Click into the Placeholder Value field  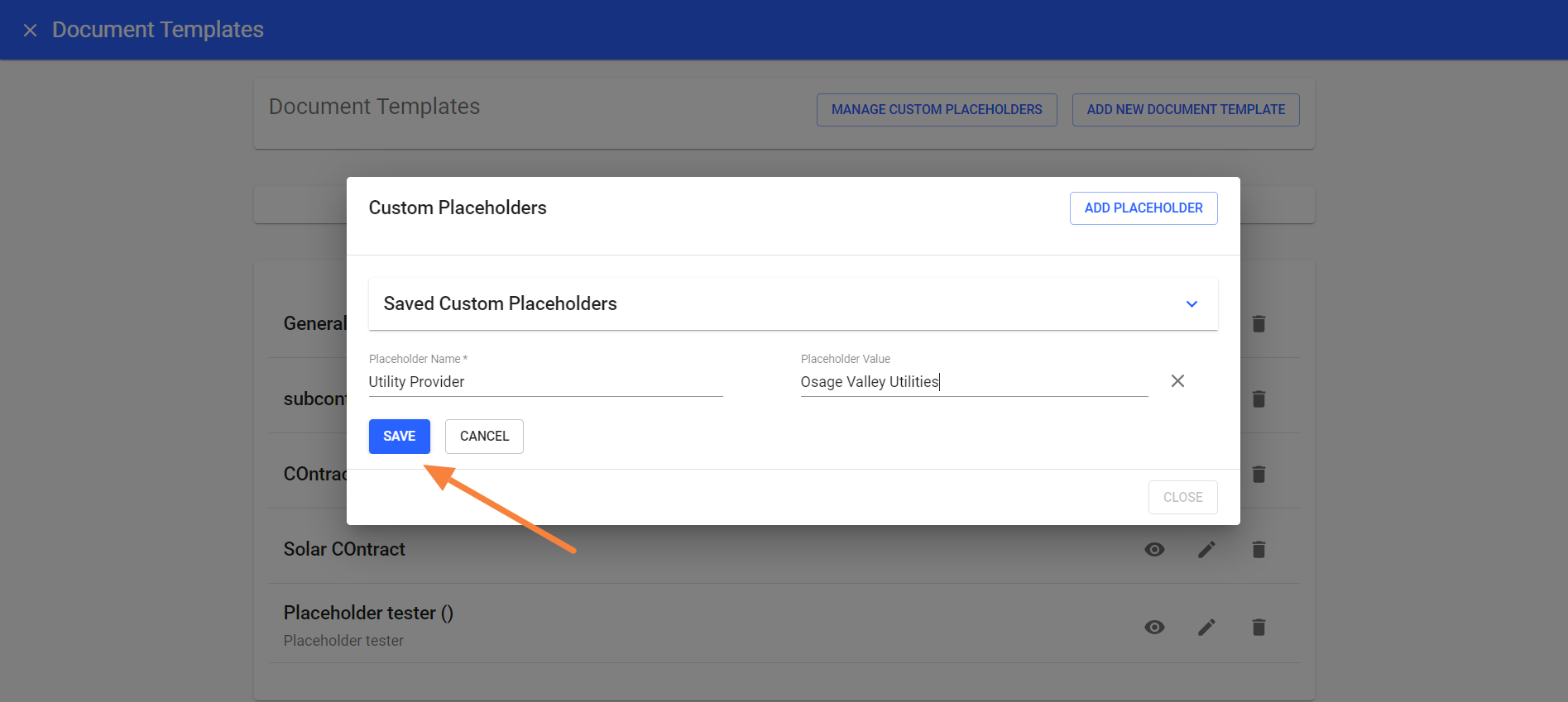point(973,382)
